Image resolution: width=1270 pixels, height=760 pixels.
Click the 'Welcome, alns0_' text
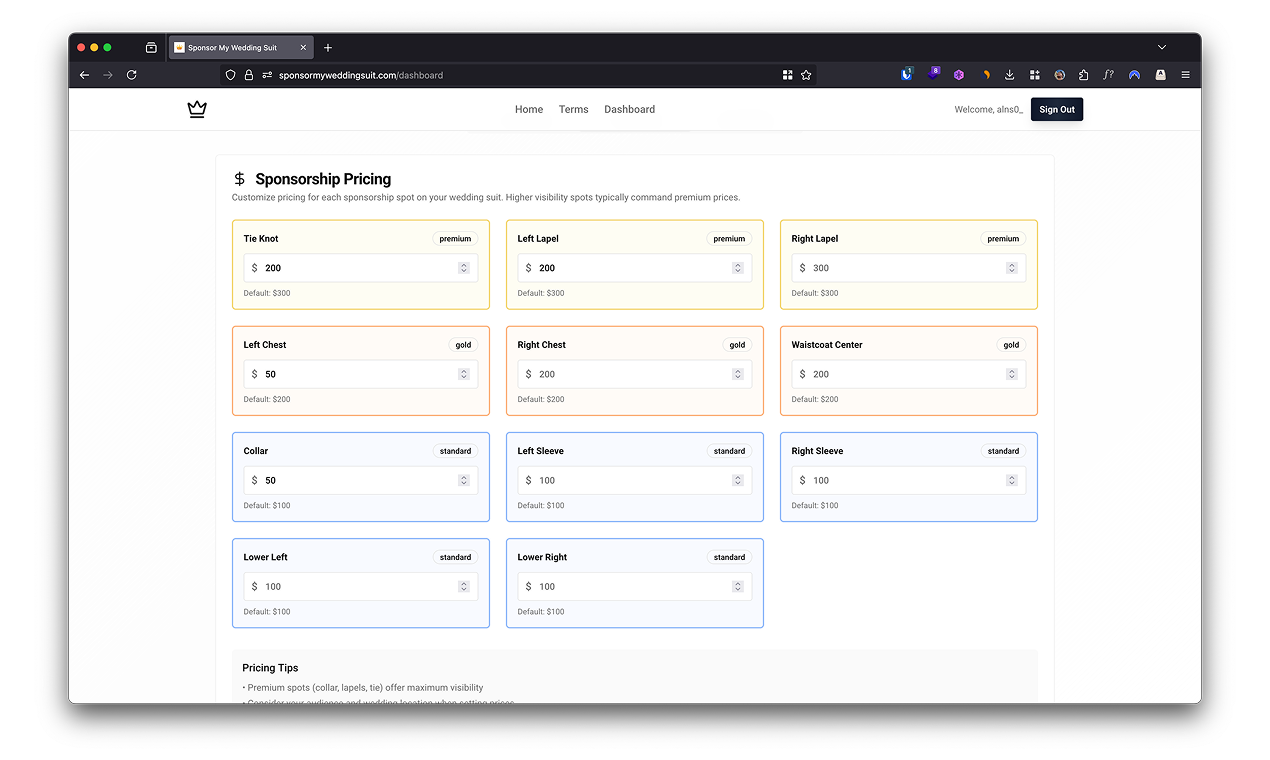[989, 110]
